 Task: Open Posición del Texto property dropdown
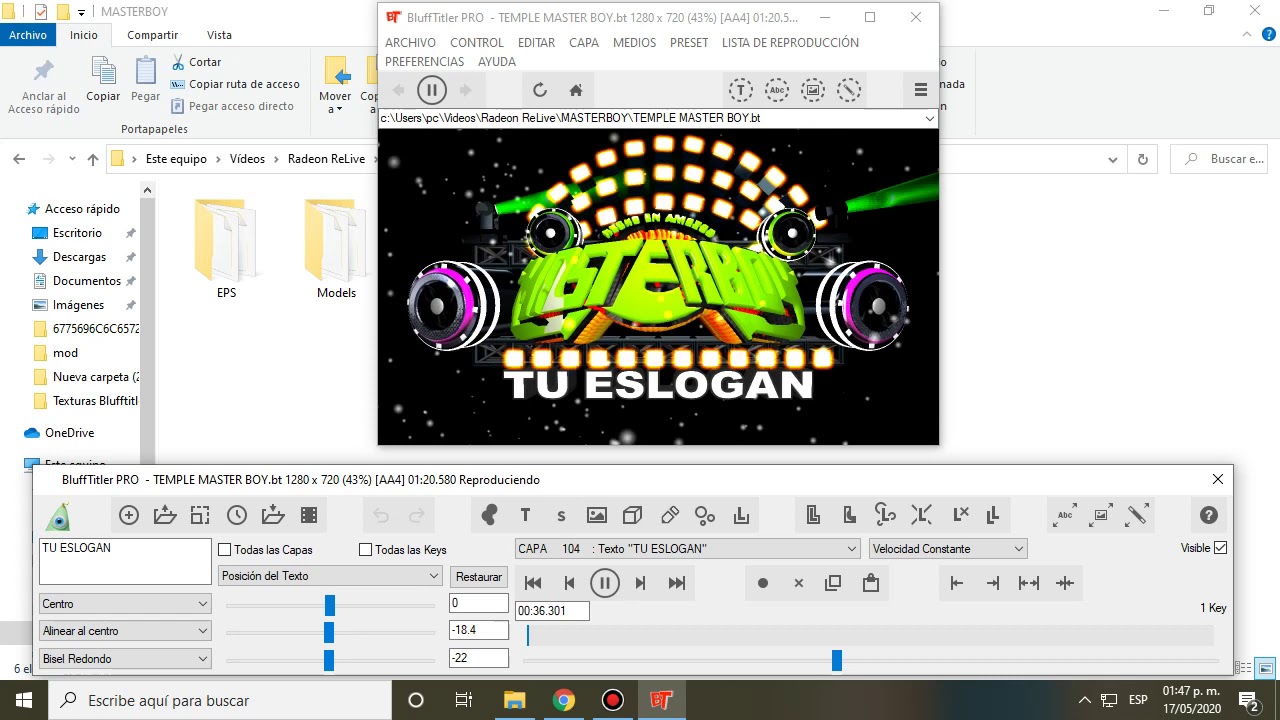[x=330, y=576]
